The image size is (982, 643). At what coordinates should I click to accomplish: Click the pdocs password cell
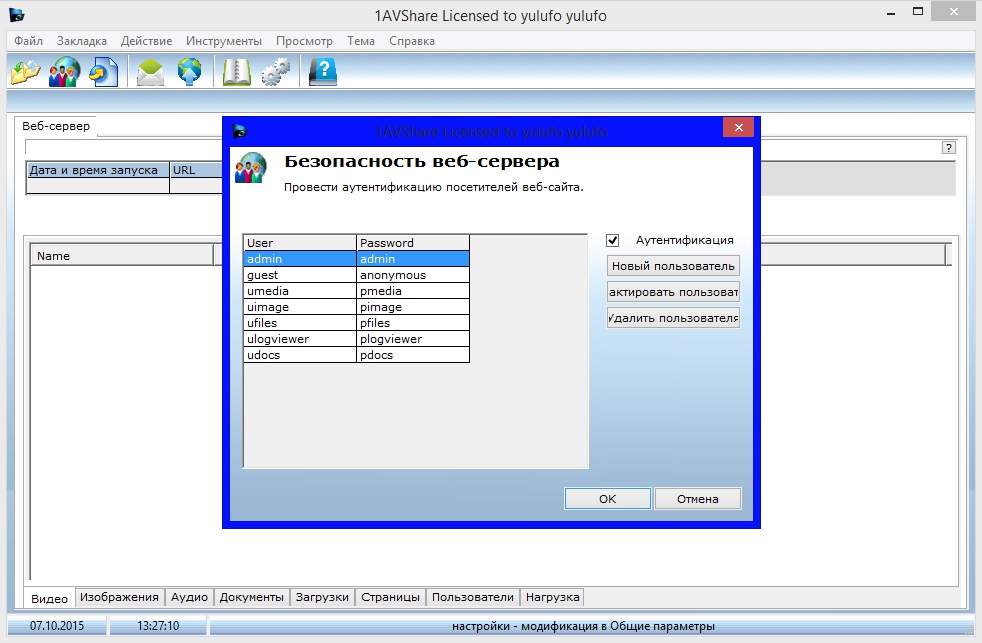[413, 354]
